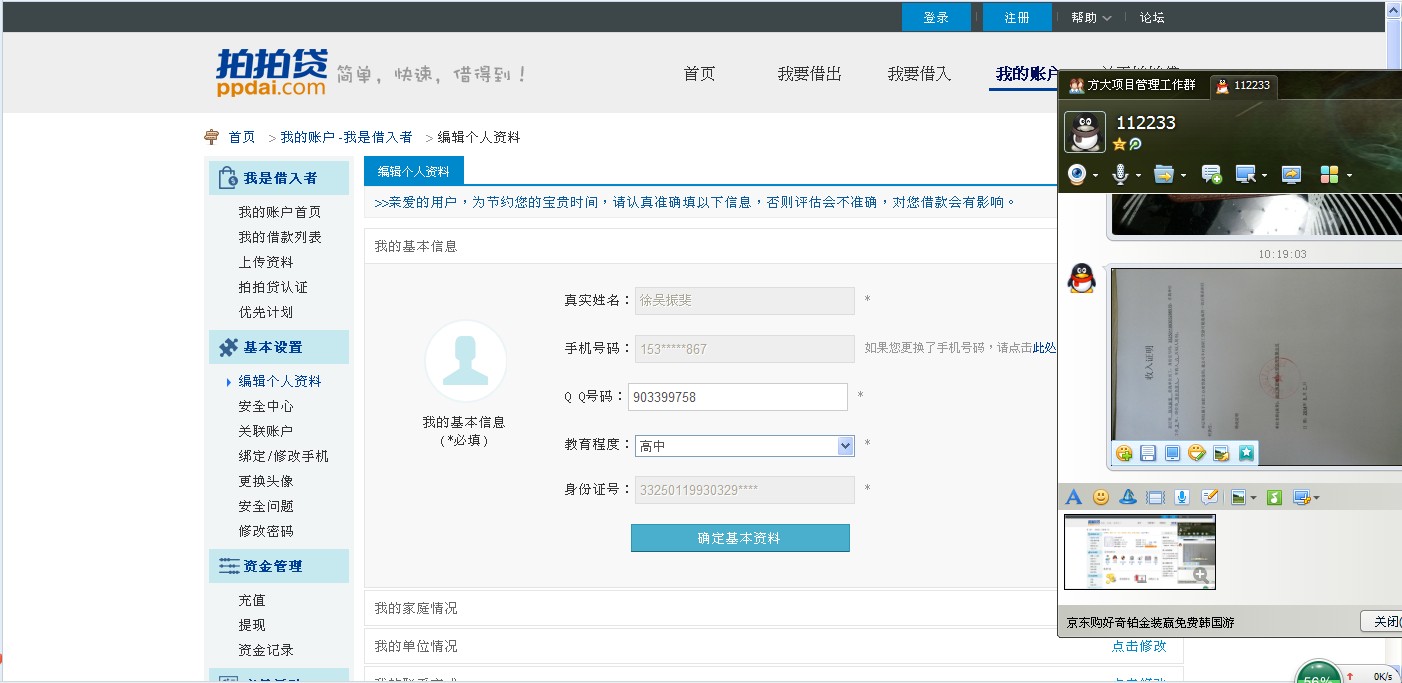Expand the 教育程度 dropdown
Screen dimensions: 1402x683
tap(845, 446)
